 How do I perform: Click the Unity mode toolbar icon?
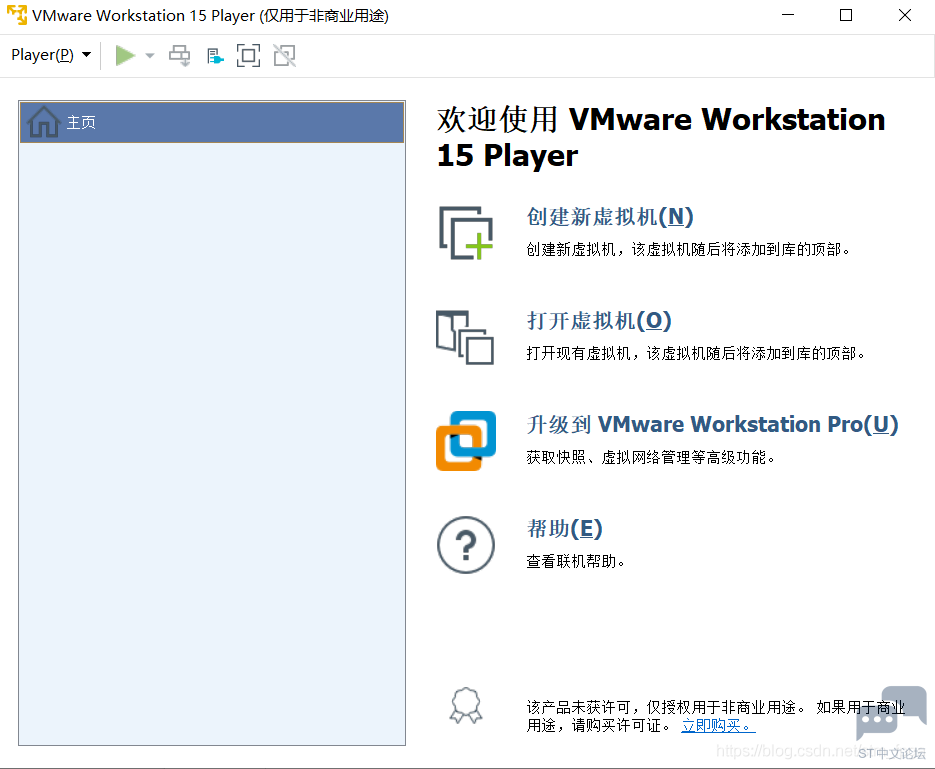[x=284, y=55]
